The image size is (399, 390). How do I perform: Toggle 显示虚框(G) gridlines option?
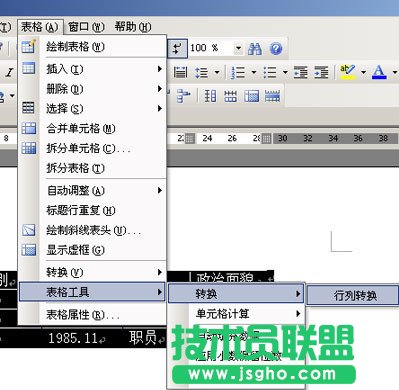[x=92, y=250]
